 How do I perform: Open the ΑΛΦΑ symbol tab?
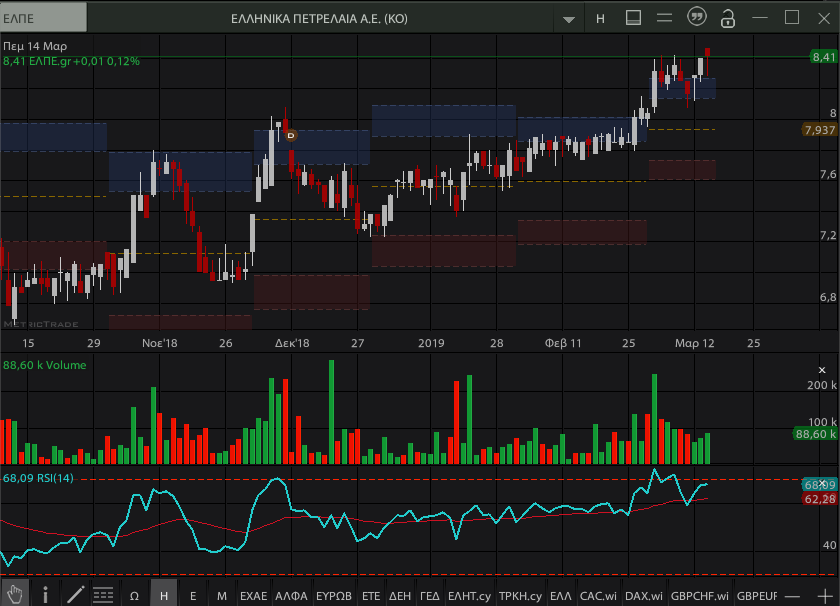tap(291, 596)
